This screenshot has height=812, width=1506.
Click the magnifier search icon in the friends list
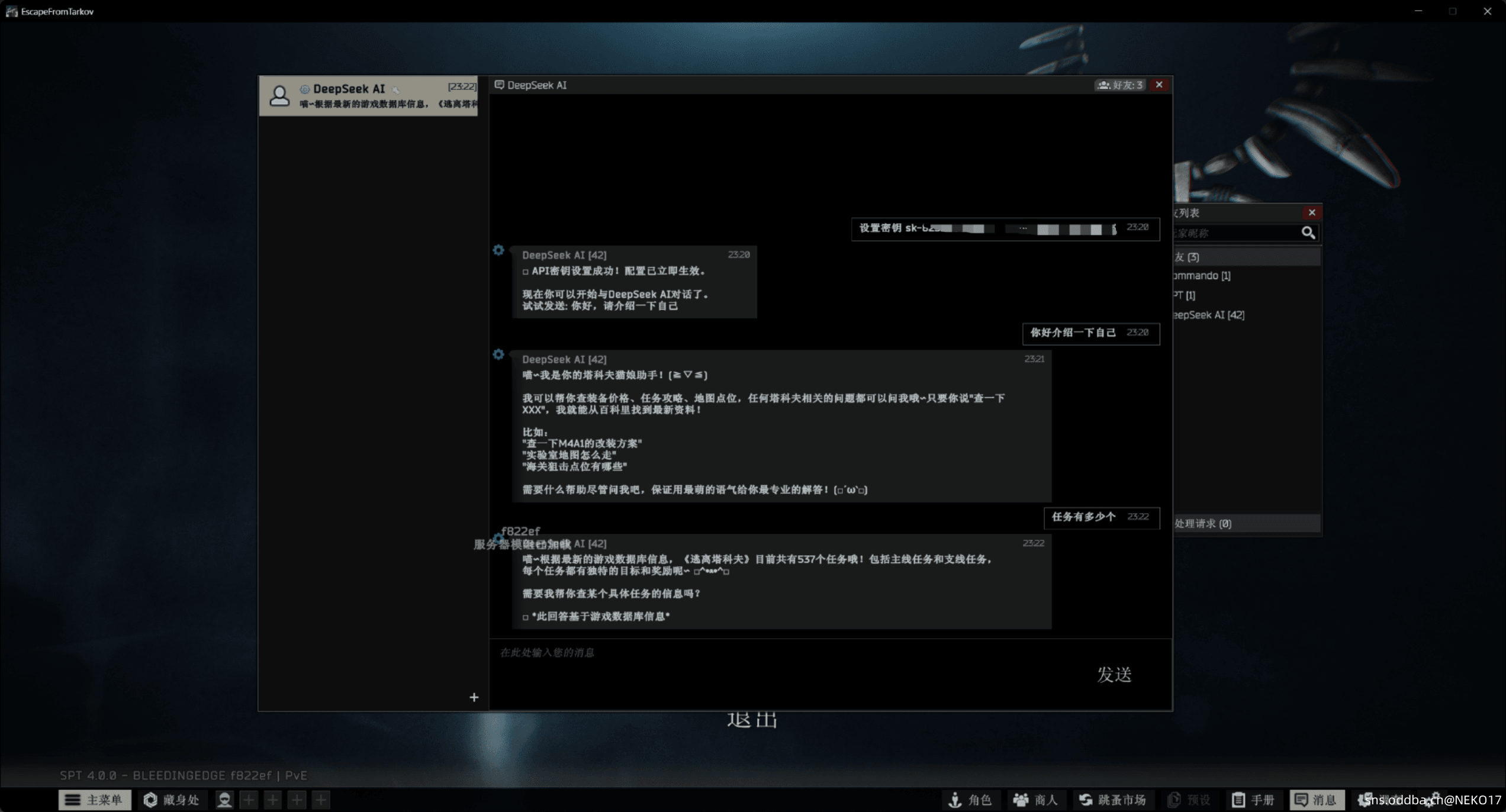tap(1308, 233)
